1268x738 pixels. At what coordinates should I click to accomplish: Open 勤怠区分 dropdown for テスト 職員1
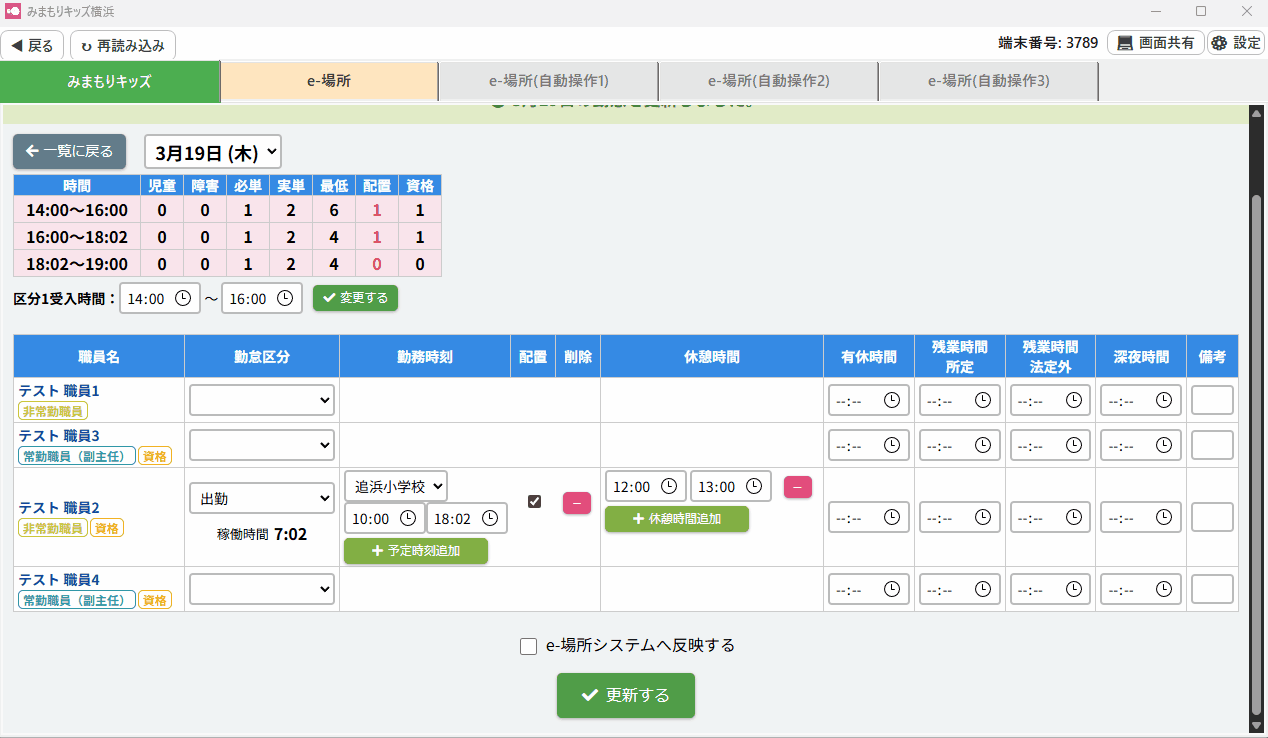261,400
